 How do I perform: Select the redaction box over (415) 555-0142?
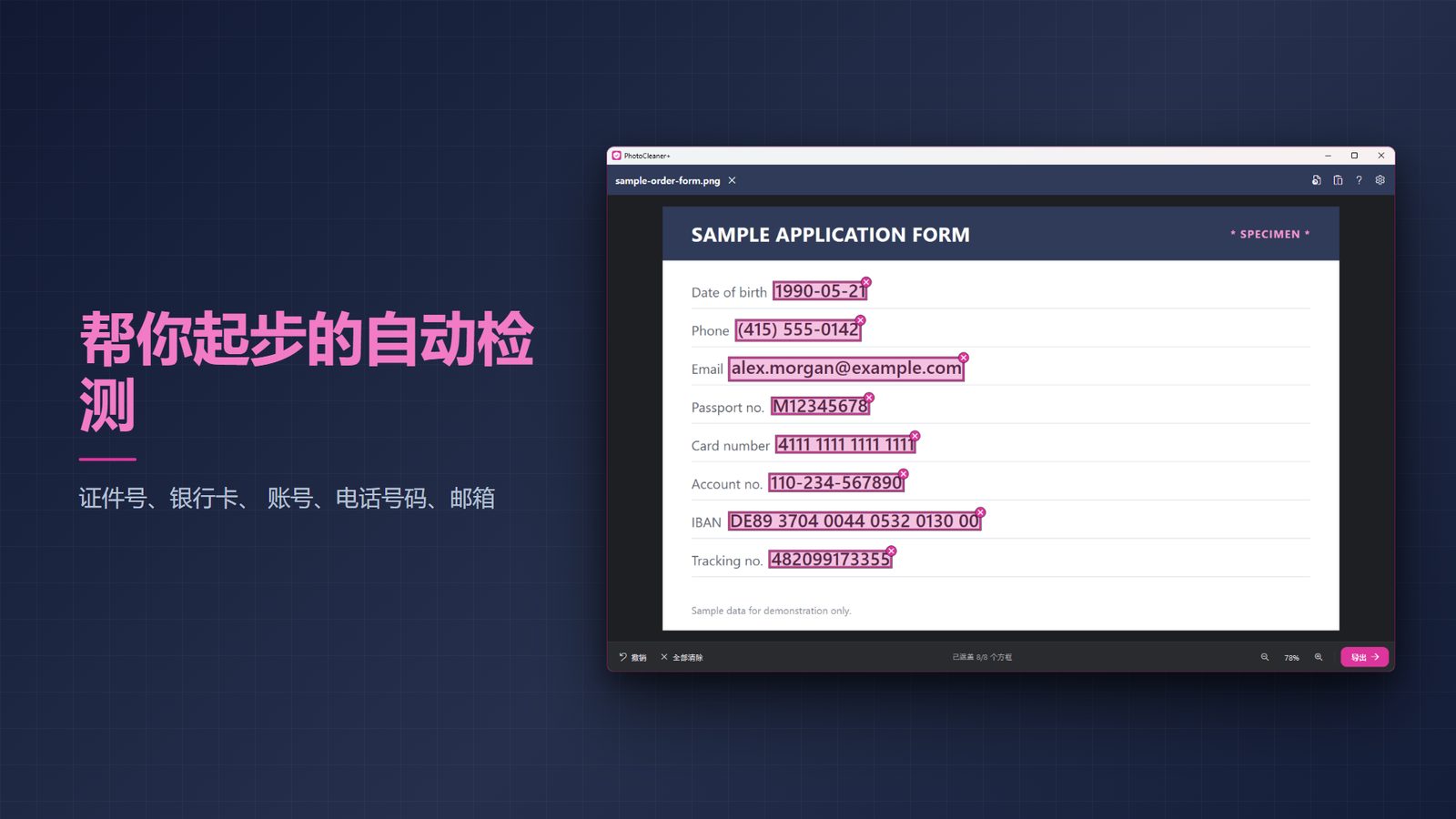click(798, 329)
